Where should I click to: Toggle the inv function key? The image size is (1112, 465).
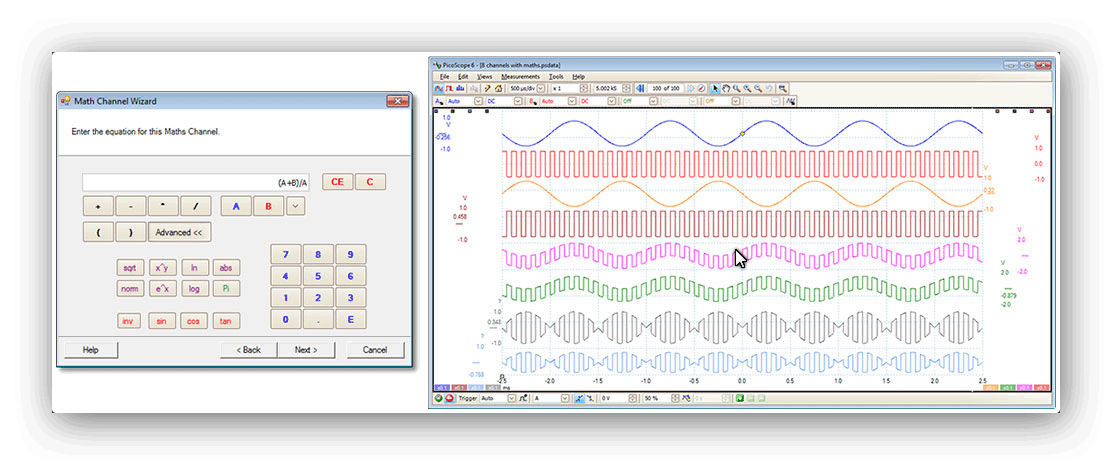(128, 321)
